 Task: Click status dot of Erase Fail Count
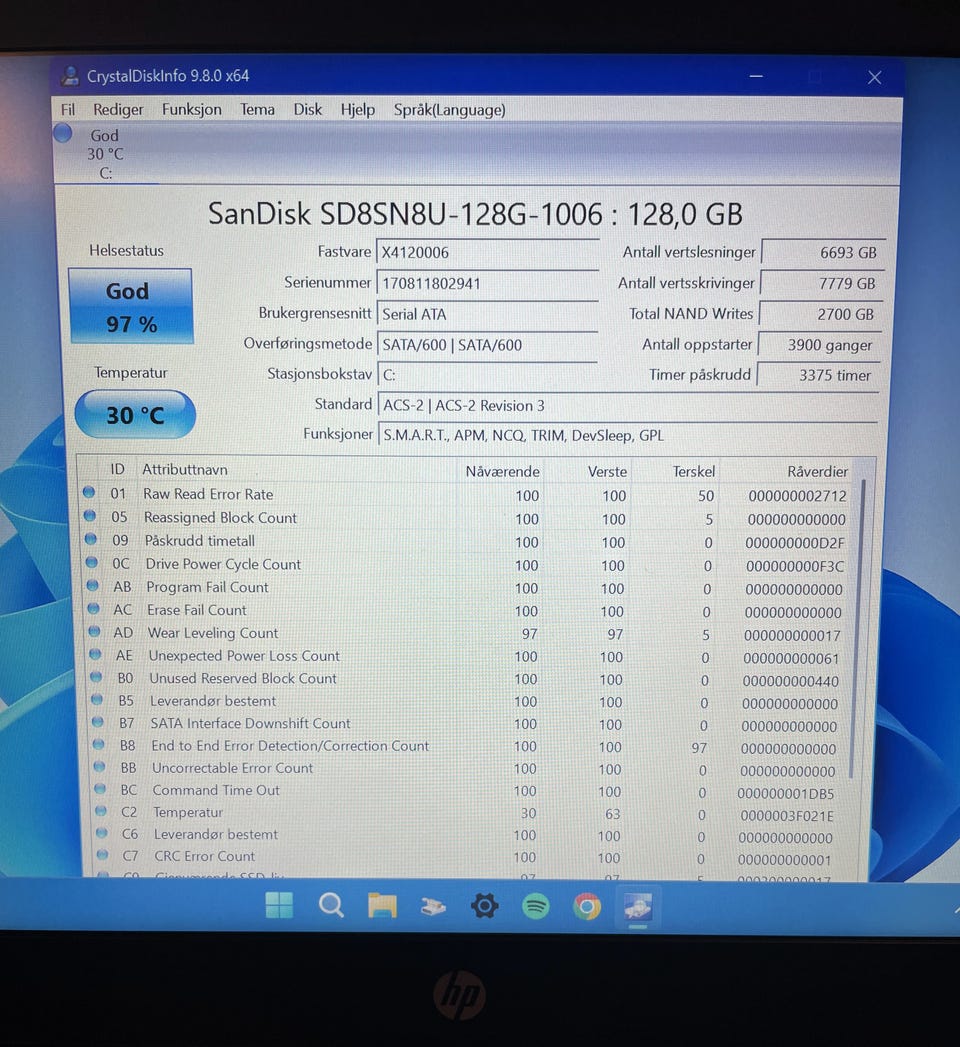[x=93, y=608]
